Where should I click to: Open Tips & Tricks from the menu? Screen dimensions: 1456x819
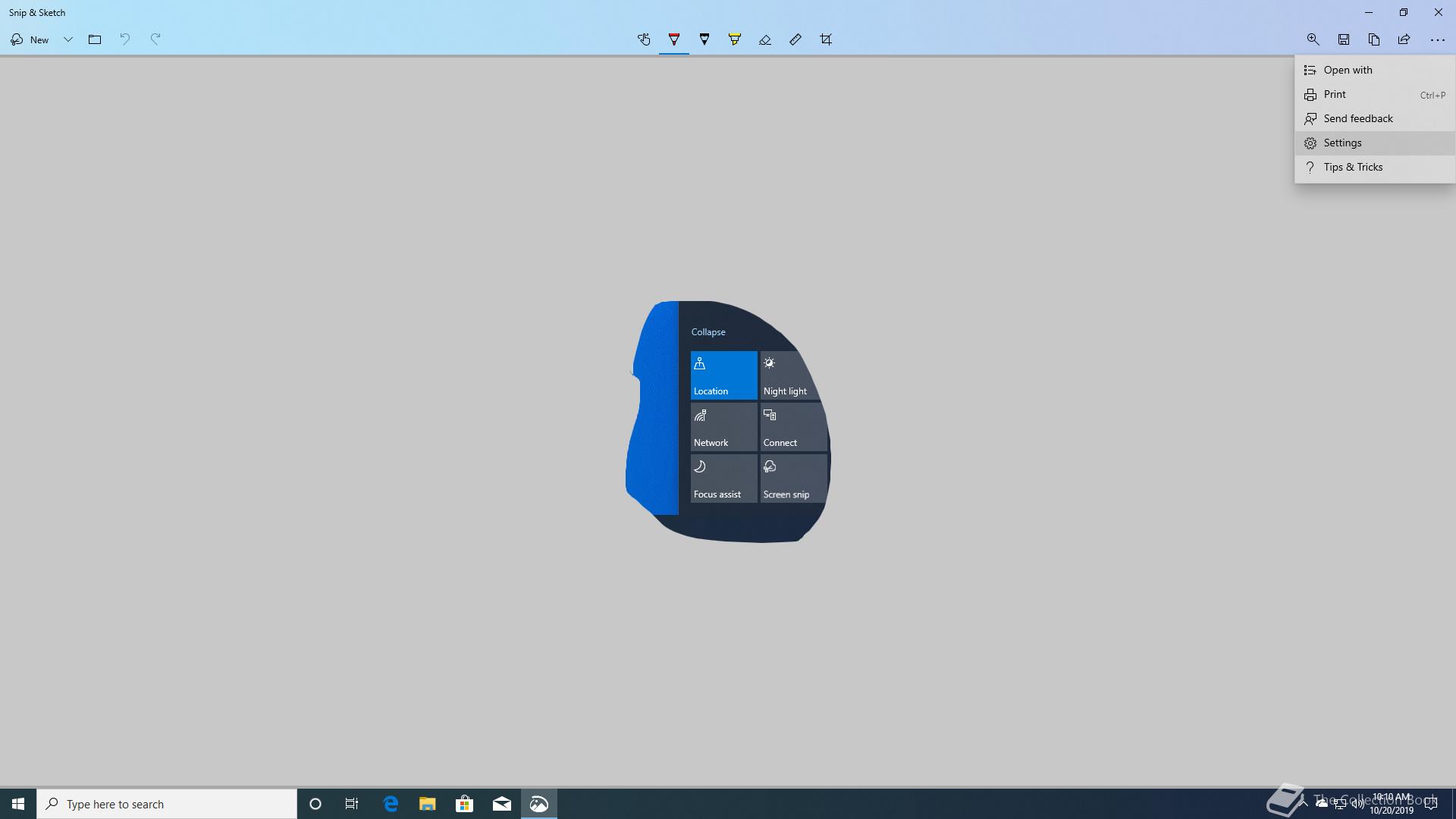coord(1375,168)
